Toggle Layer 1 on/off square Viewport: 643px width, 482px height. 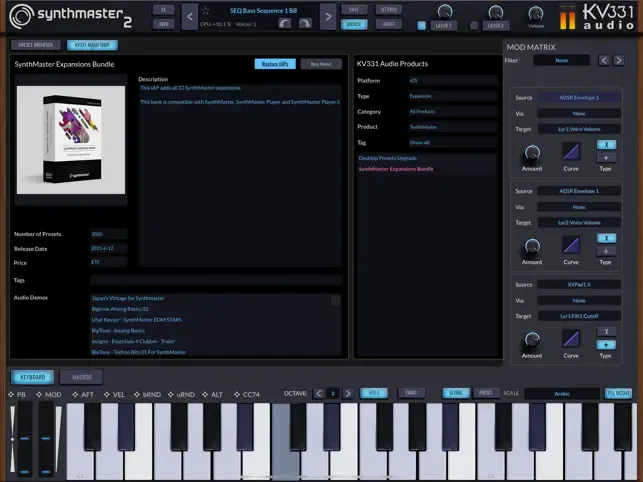tap(421, 25)
